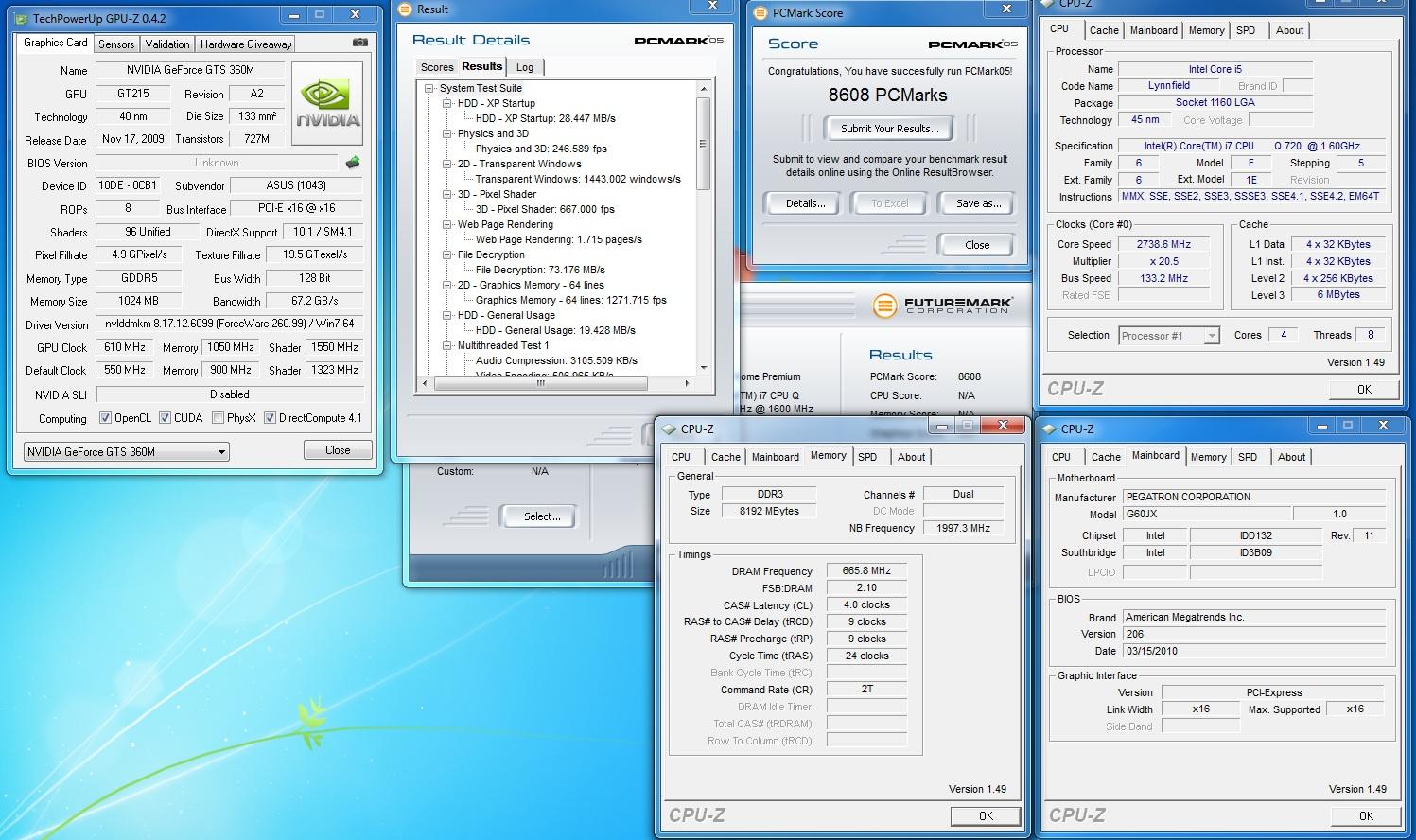Click OK in the CPU-Z Mainboard window
The height and width of the screenshot is (840, 1416).
(x=1366, y=815)
